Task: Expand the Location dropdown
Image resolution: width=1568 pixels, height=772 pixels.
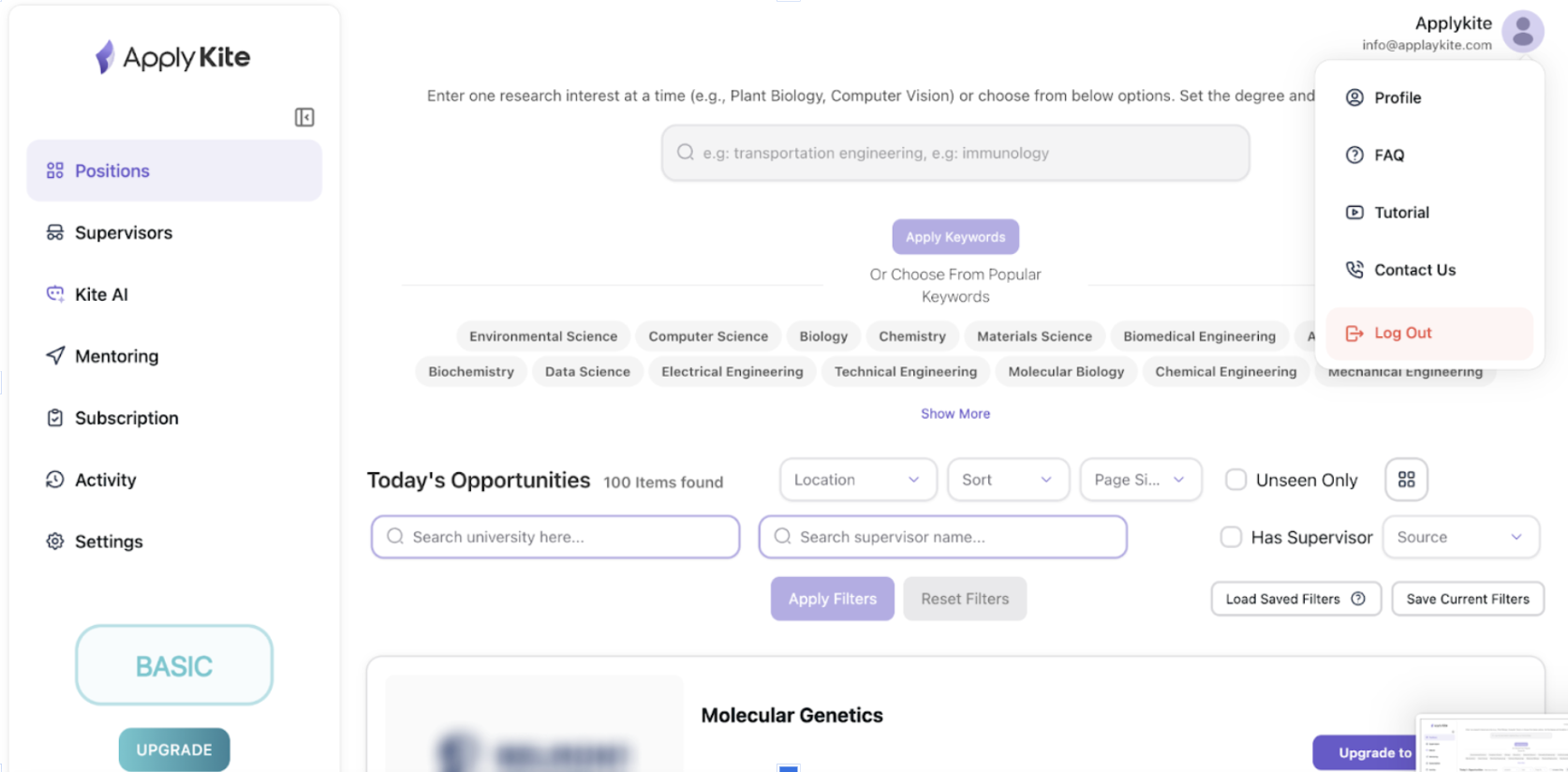Action: [858, 480]
